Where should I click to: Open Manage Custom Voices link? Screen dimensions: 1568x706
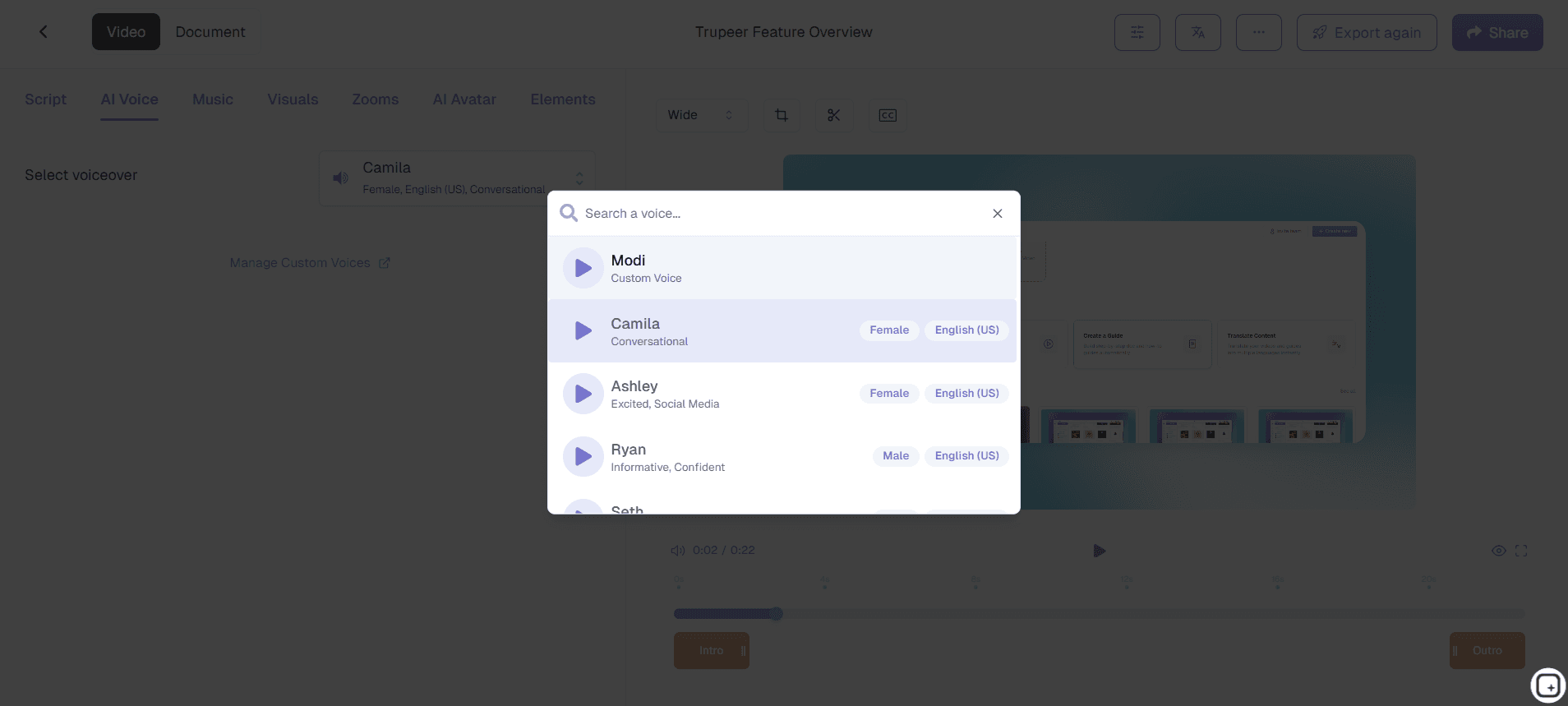coord(310,263)
